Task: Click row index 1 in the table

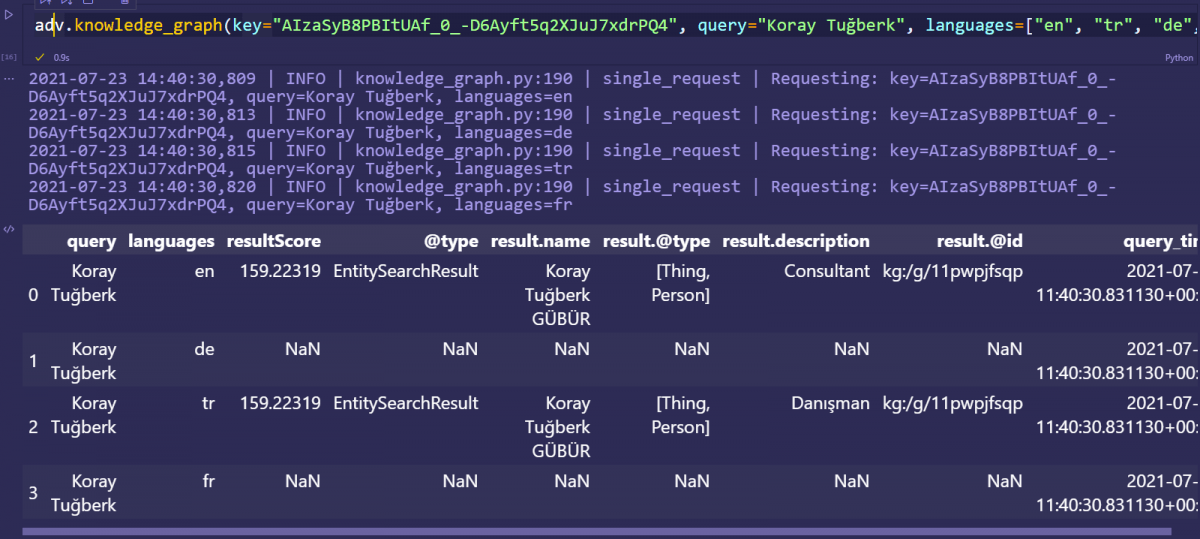Action: pos(33,361)
